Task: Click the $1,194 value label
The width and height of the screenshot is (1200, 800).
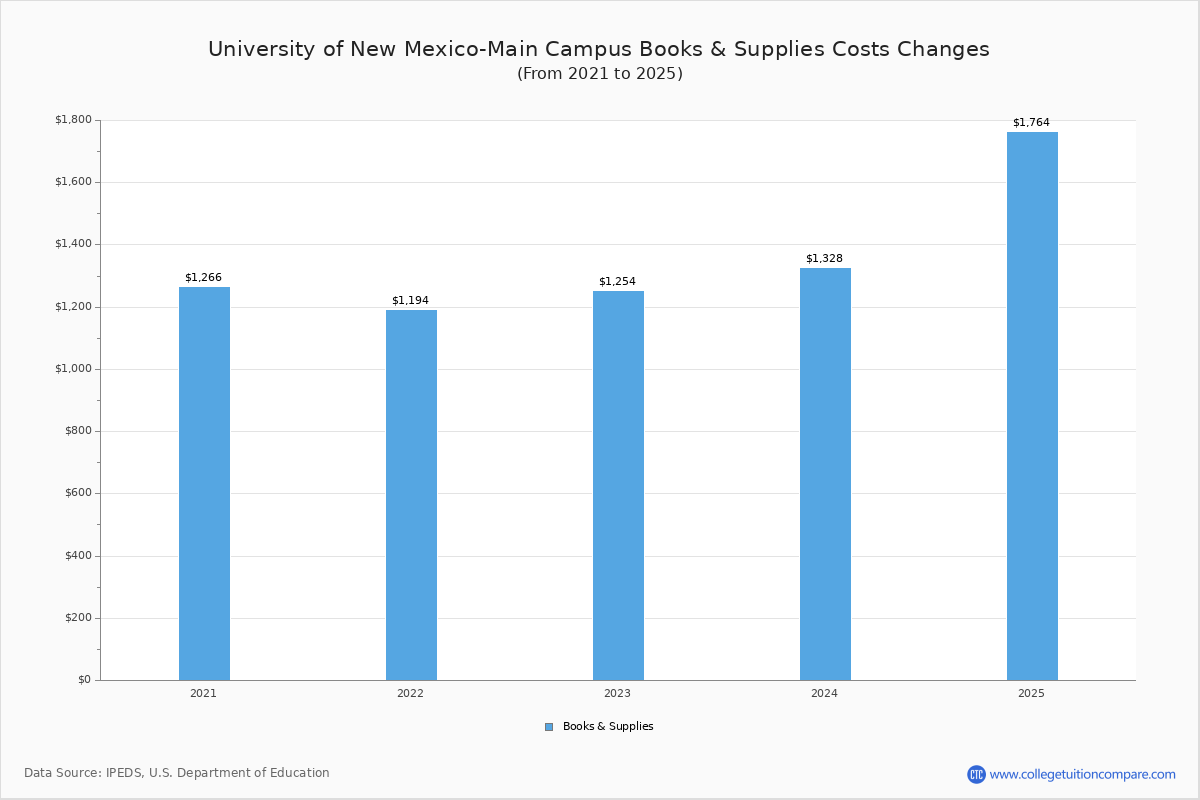Action: [410, 301]
